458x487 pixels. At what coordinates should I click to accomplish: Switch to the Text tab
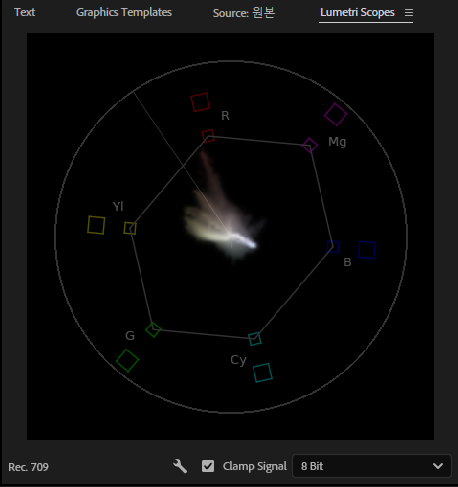[24, 12]
